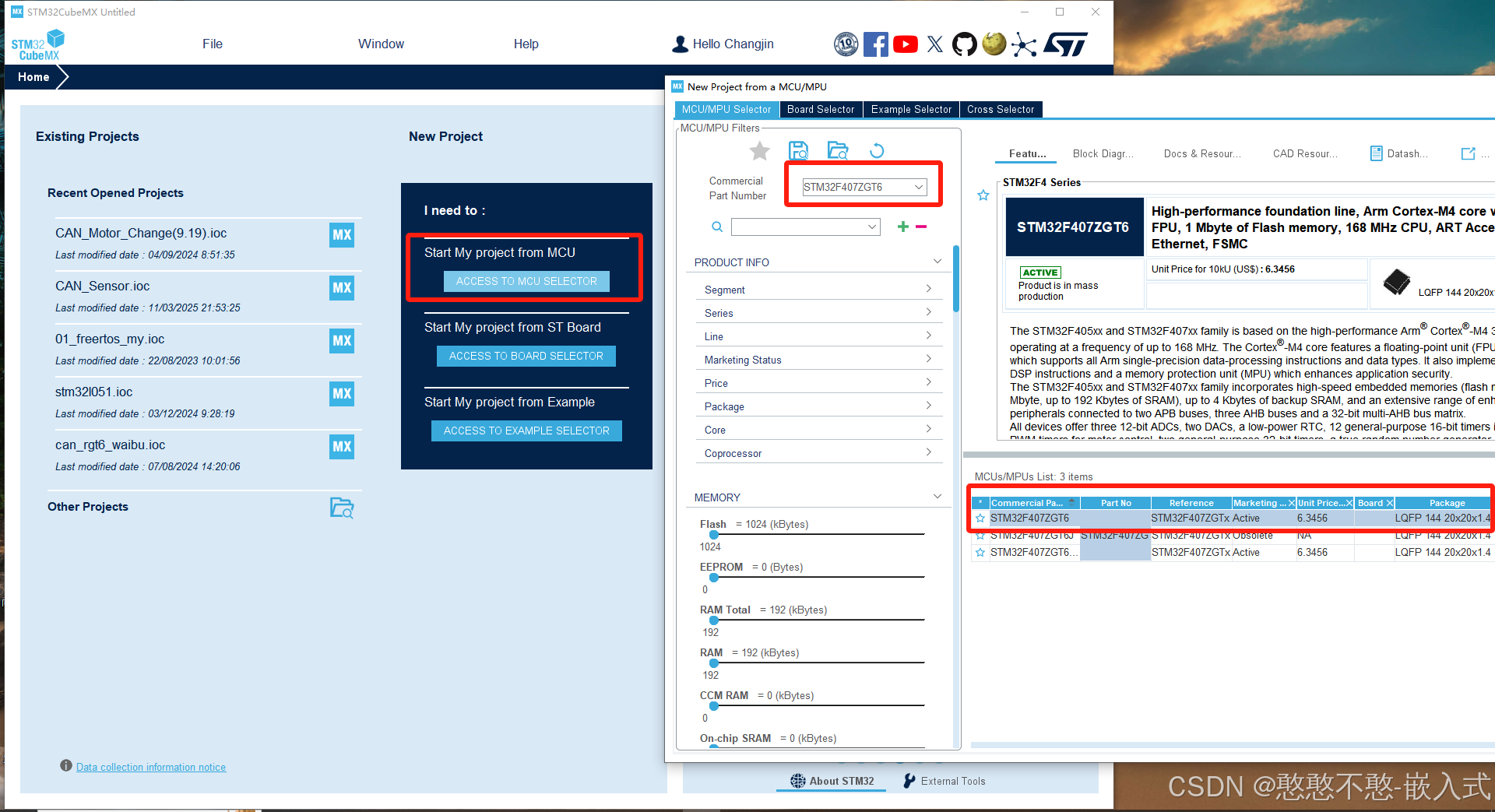Click the red minus remove filter icon
The image size is (1495, 812).
(x=921, y=227)
